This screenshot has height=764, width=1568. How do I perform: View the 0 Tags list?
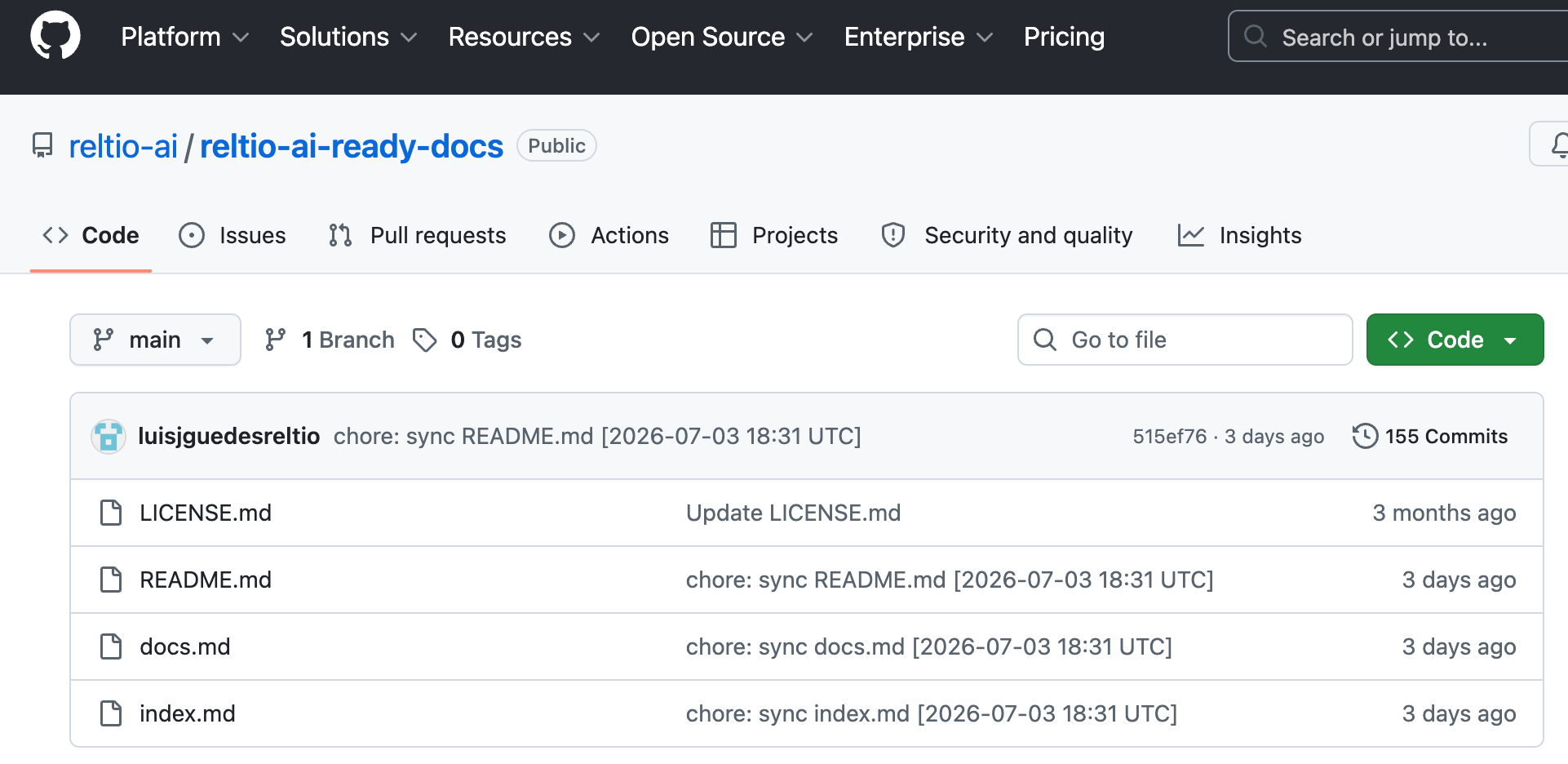(x=467, y=340)
